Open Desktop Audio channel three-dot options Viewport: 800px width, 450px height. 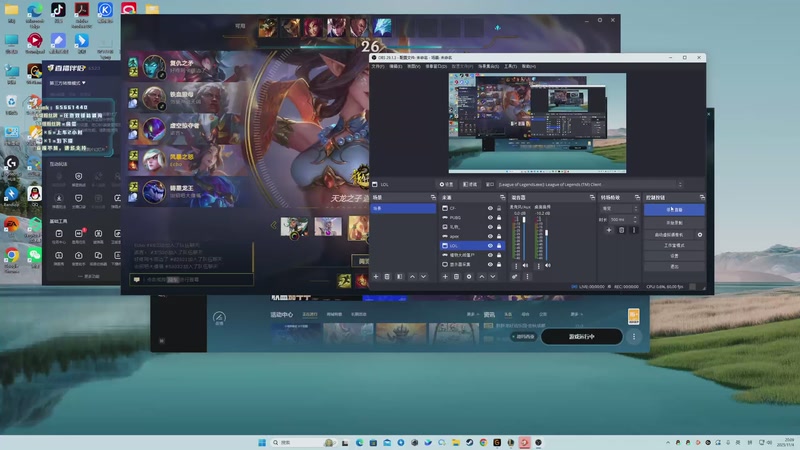[x=539, y=266]
